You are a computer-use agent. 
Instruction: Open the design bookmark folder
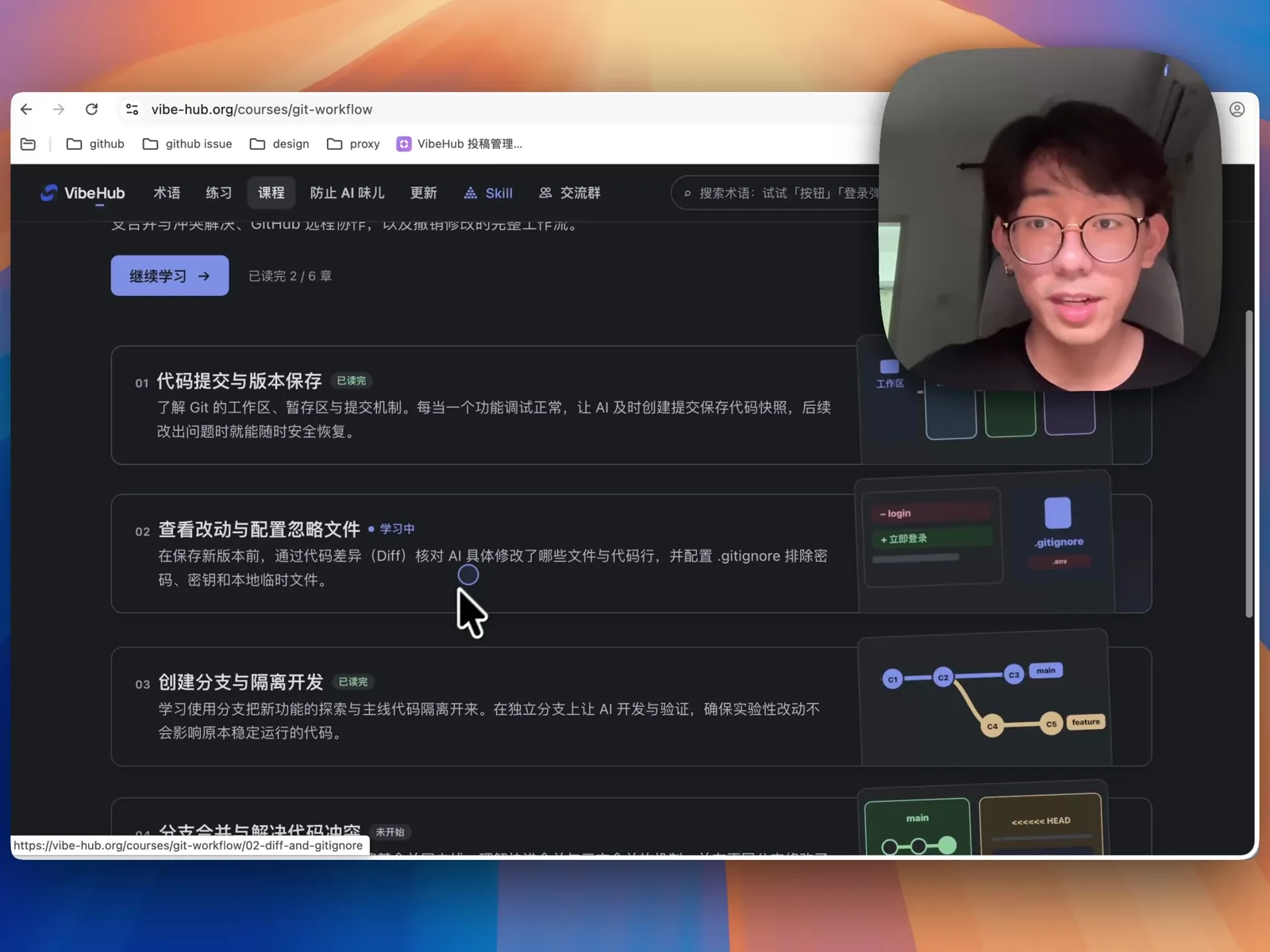[279, 144]
